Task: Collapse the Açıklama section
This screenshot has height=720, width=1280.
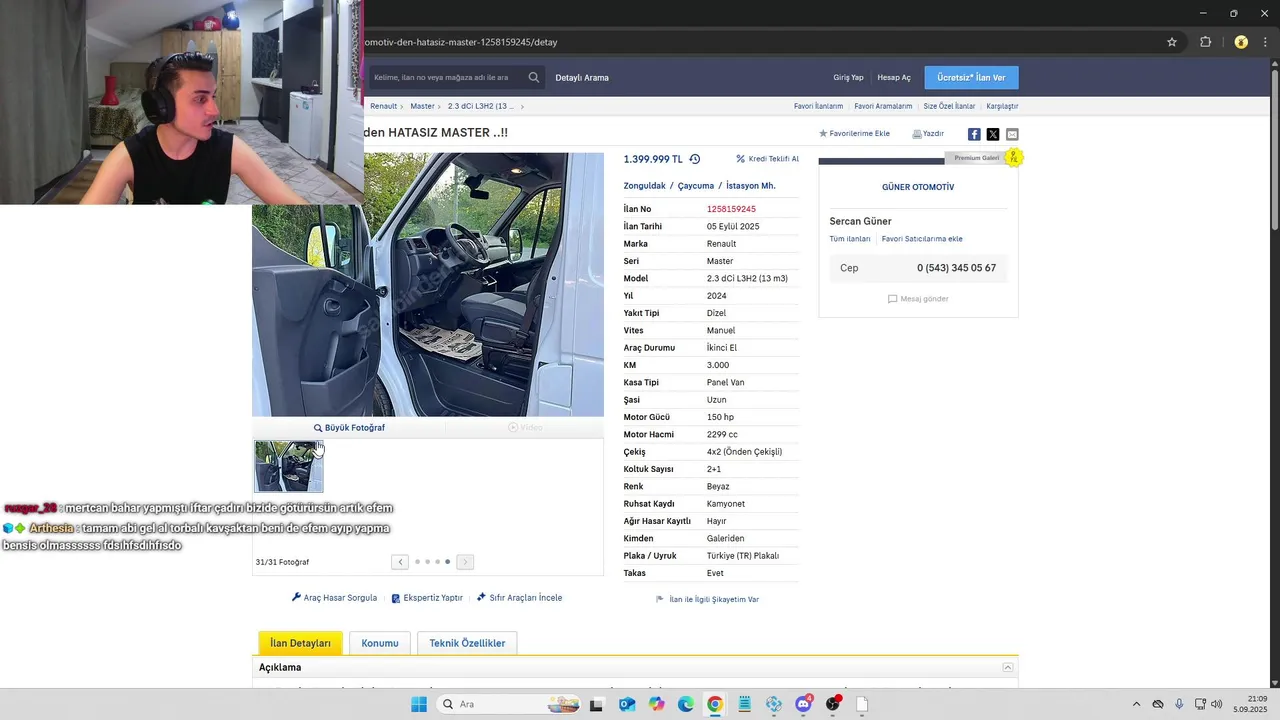Action: [1008, 667]
